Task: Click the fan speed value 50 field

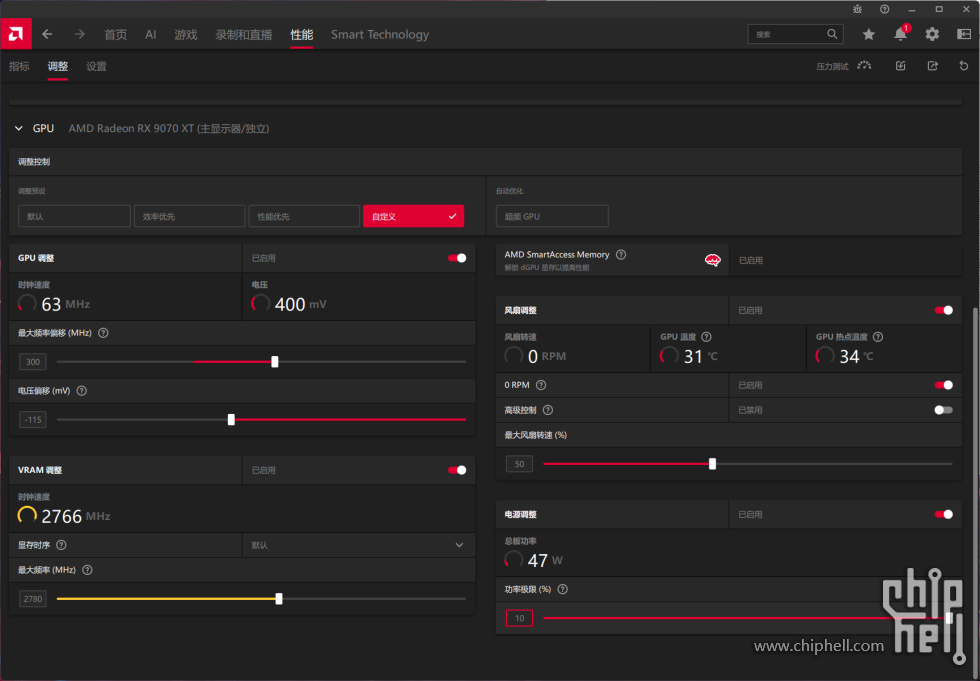Action: click(519, 464)
